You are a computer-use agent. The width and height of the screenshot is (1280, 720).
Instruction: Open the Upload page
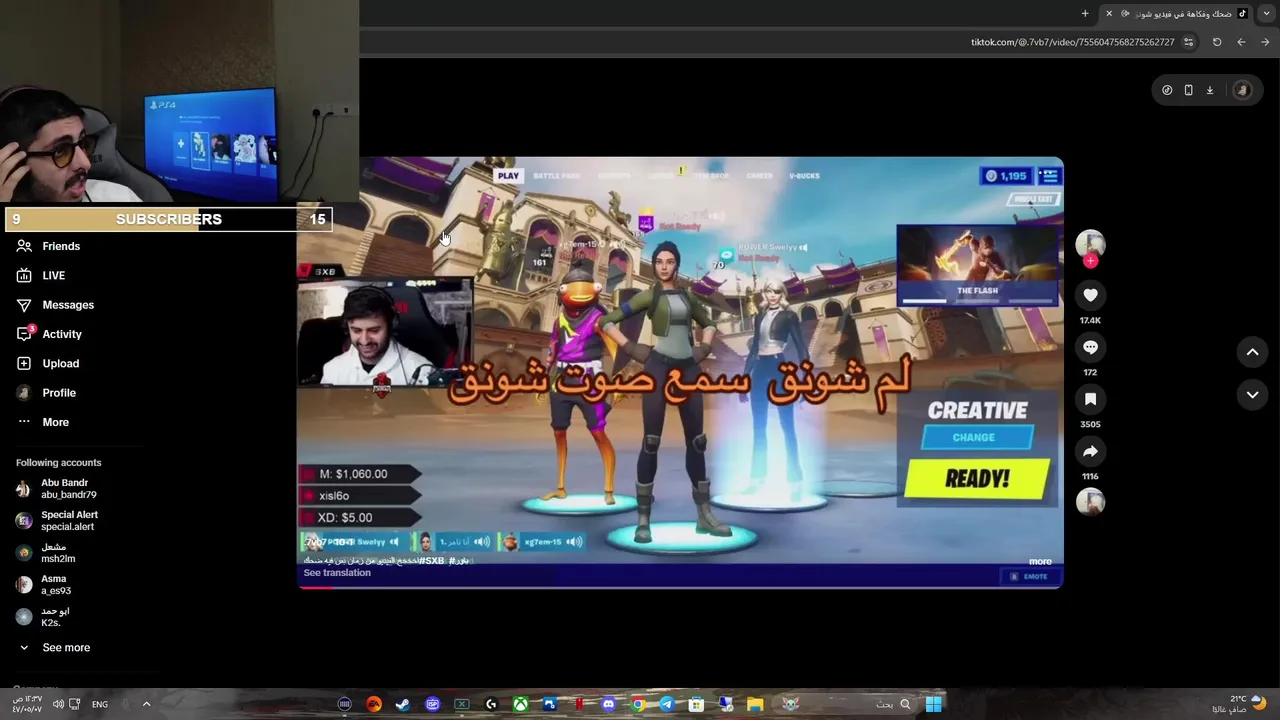click(47, 363)
